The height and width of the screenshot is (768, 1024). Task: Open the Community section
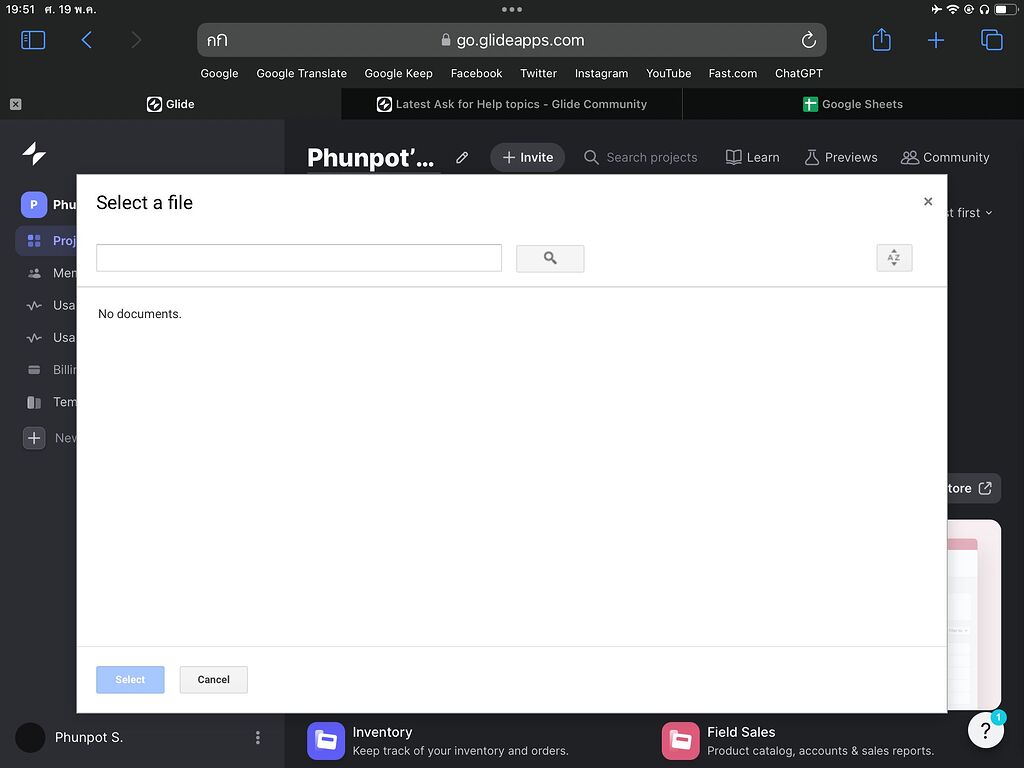pos(944,157)
